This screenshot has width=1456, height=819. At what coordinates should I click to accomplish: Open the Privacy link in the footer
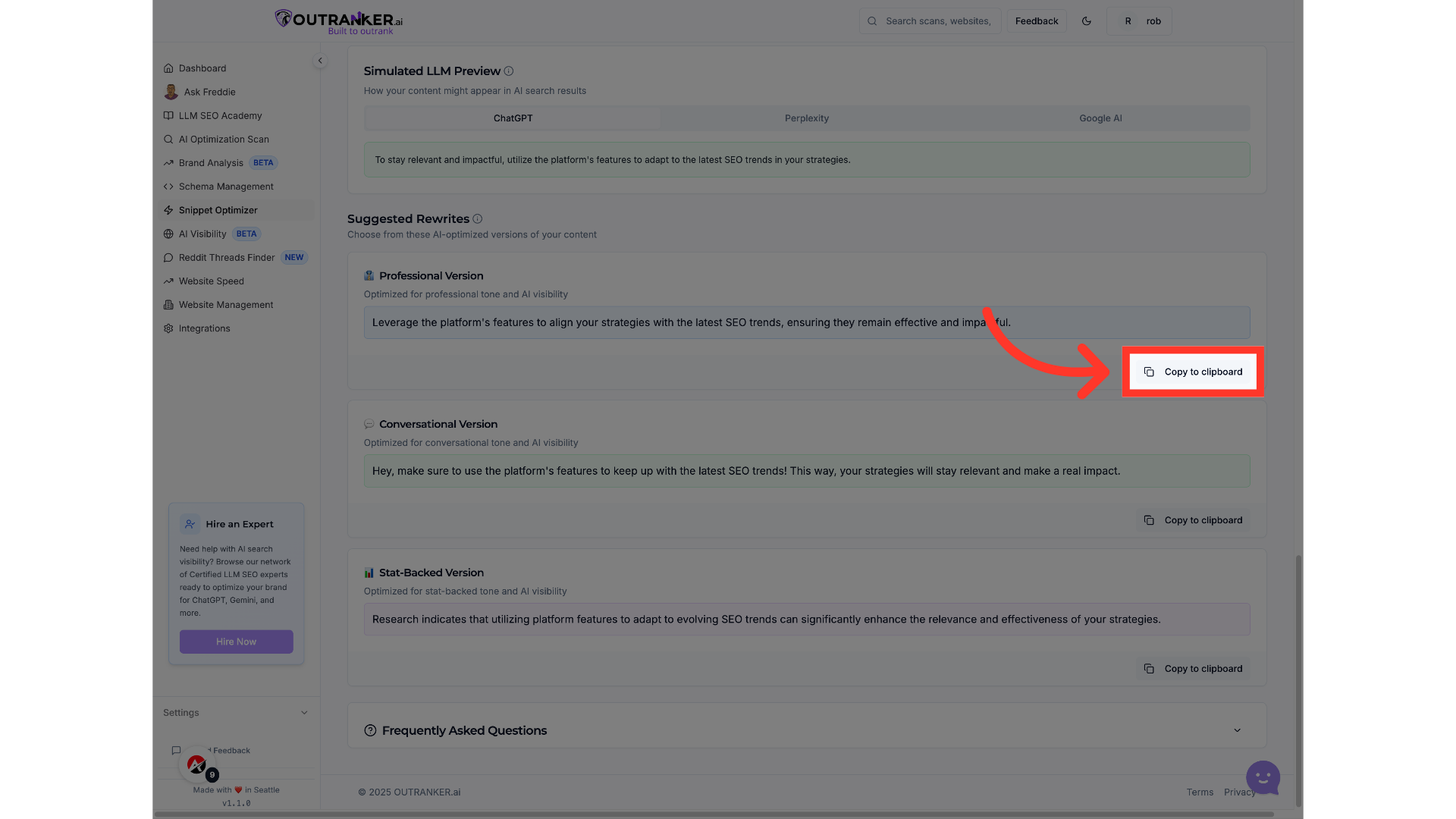(1239, 792)
